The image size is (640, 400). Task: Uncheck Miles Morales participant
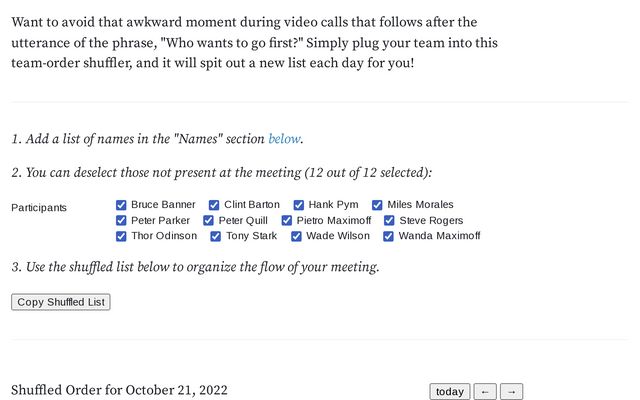click(377, 205)
